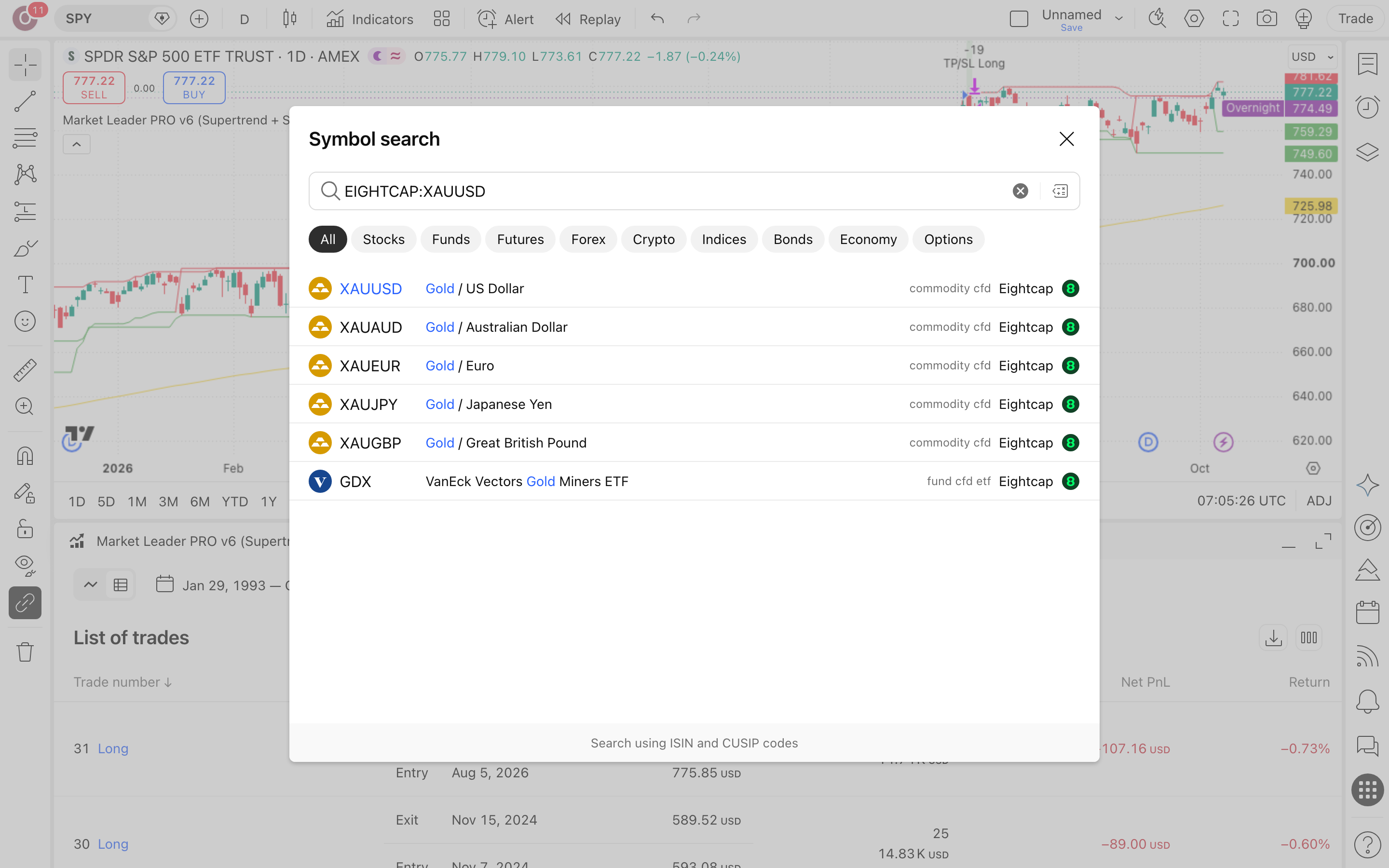Toggle hide all drawings eye icon
Viewport: 1389px width, 868px height.
[x=25, y=566]
